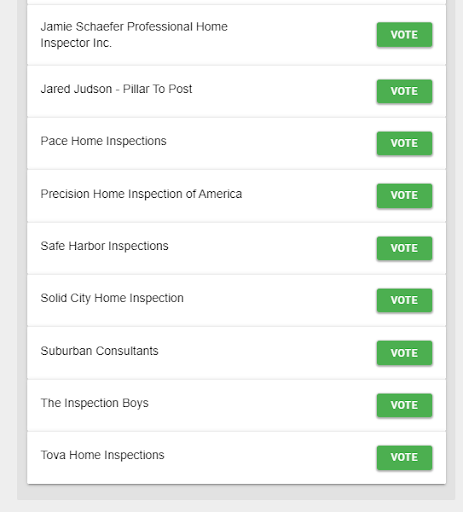Image resolution: width=463 pixels, height=512 pixels.
Task: Click the word Inspector Inc. in first entry
Action: (x=76, y=43)
